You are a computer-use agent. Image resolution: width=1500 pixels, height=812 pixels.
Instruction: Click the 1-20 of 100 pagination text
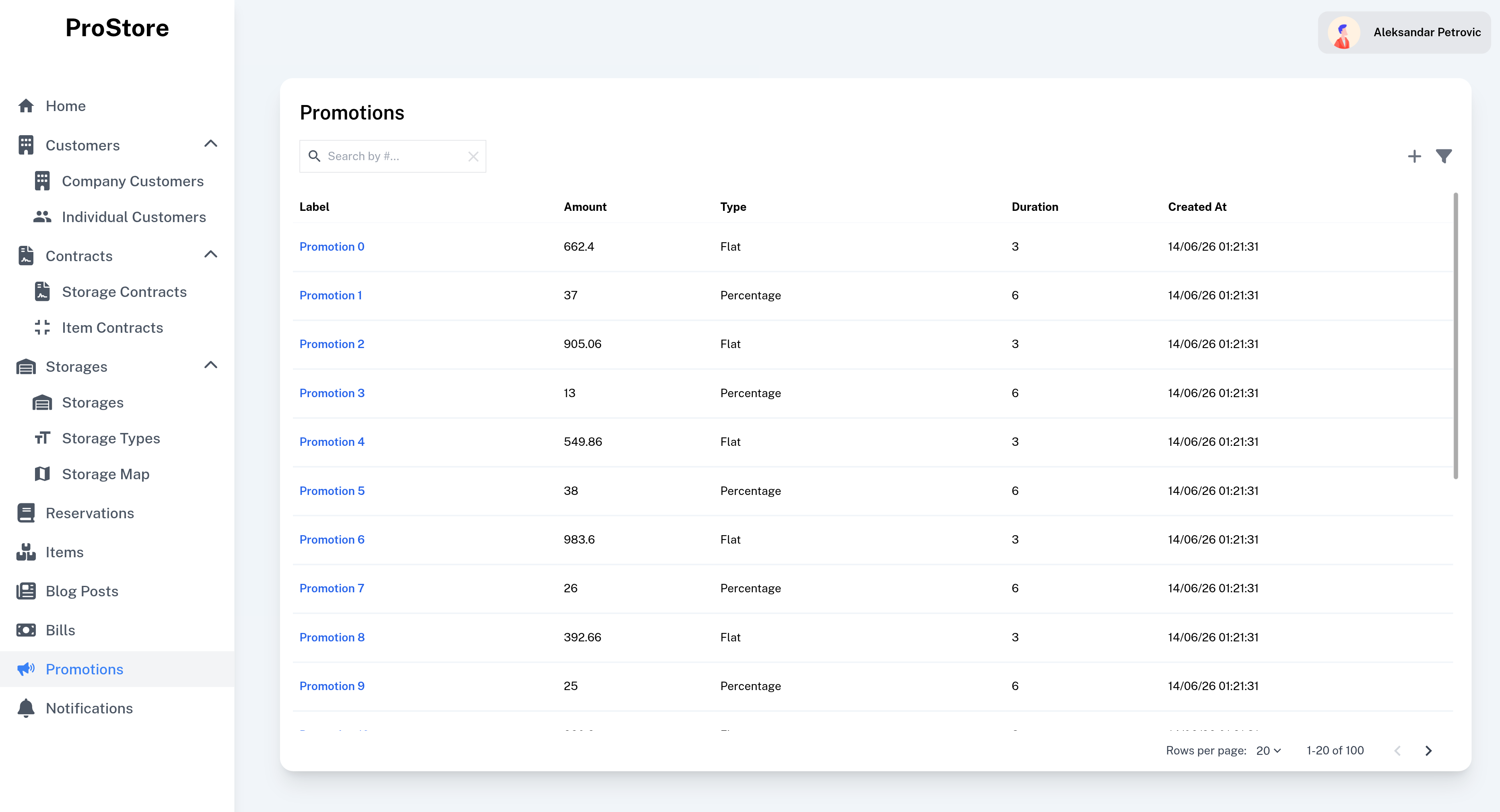tap(1335, 751)
